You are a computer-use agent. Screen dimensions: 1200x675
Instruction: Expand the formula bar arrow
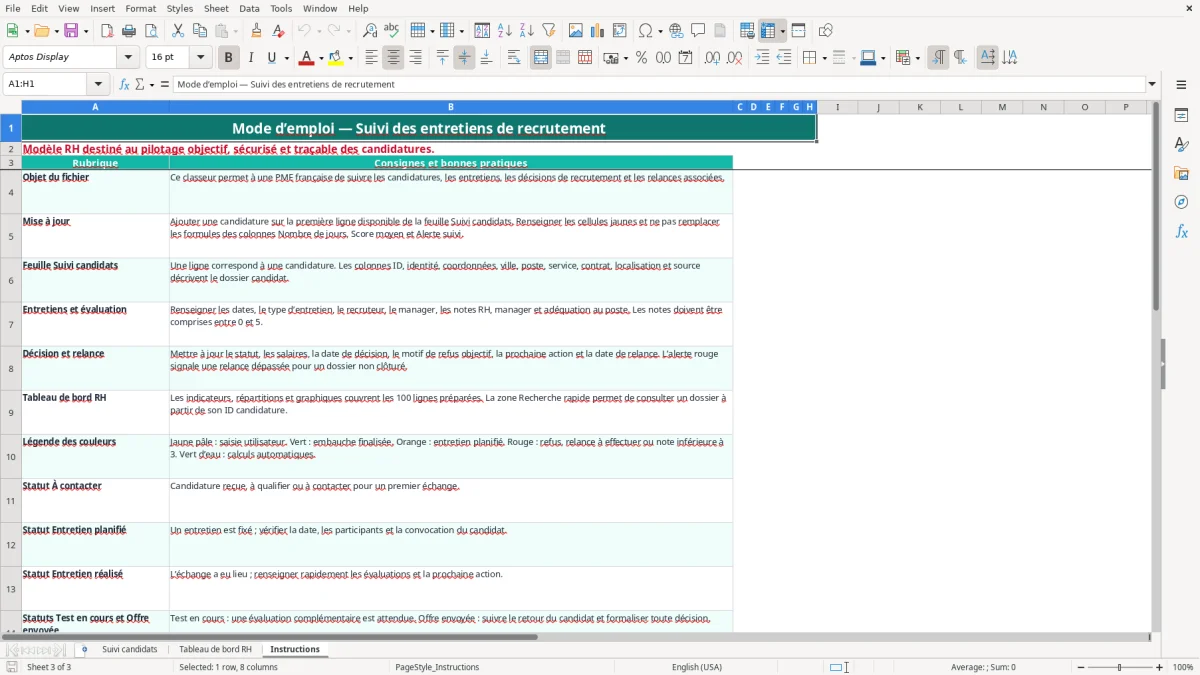point(1152,84)
